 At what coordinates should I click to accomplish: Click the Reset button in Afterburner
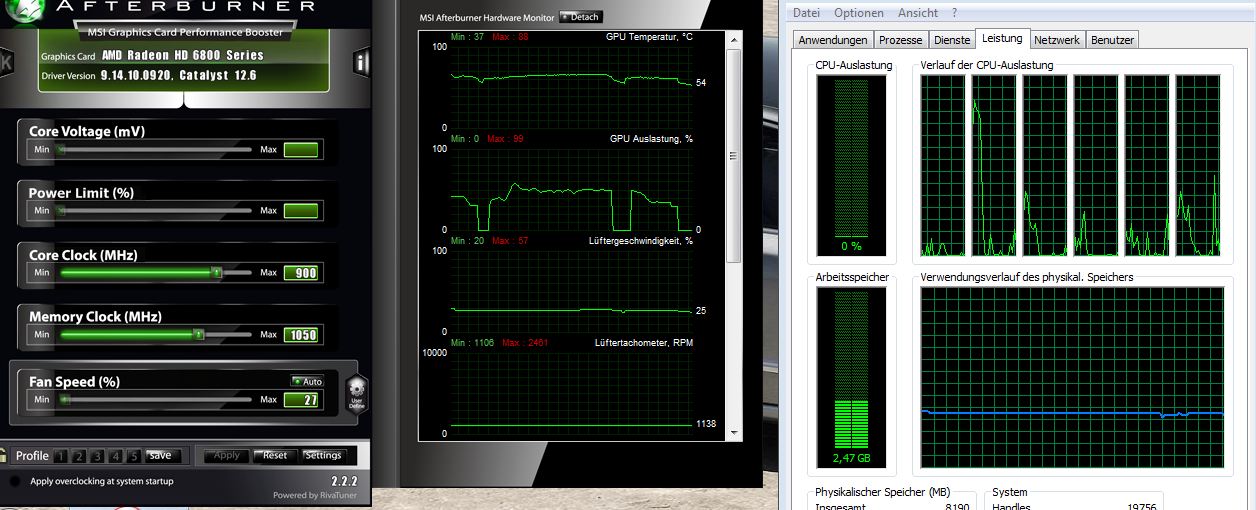coord(275,455)
